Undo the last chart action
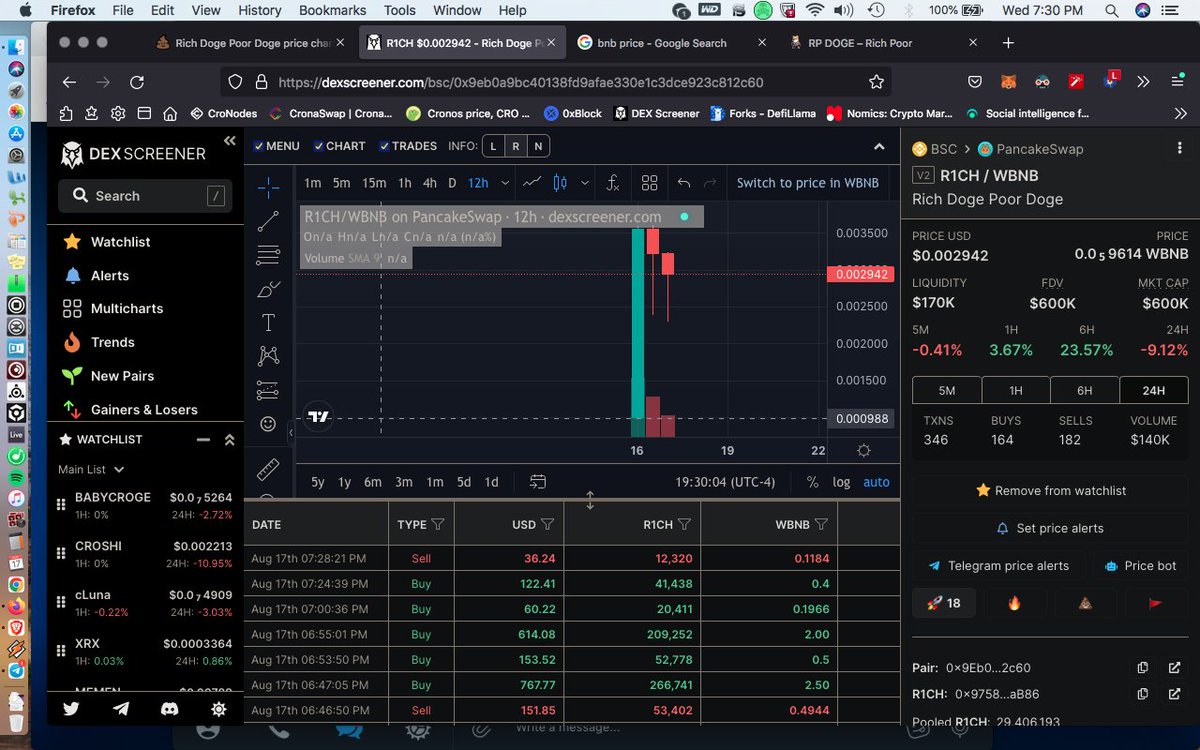This screenshot has width=1200, height=750. 684,183
